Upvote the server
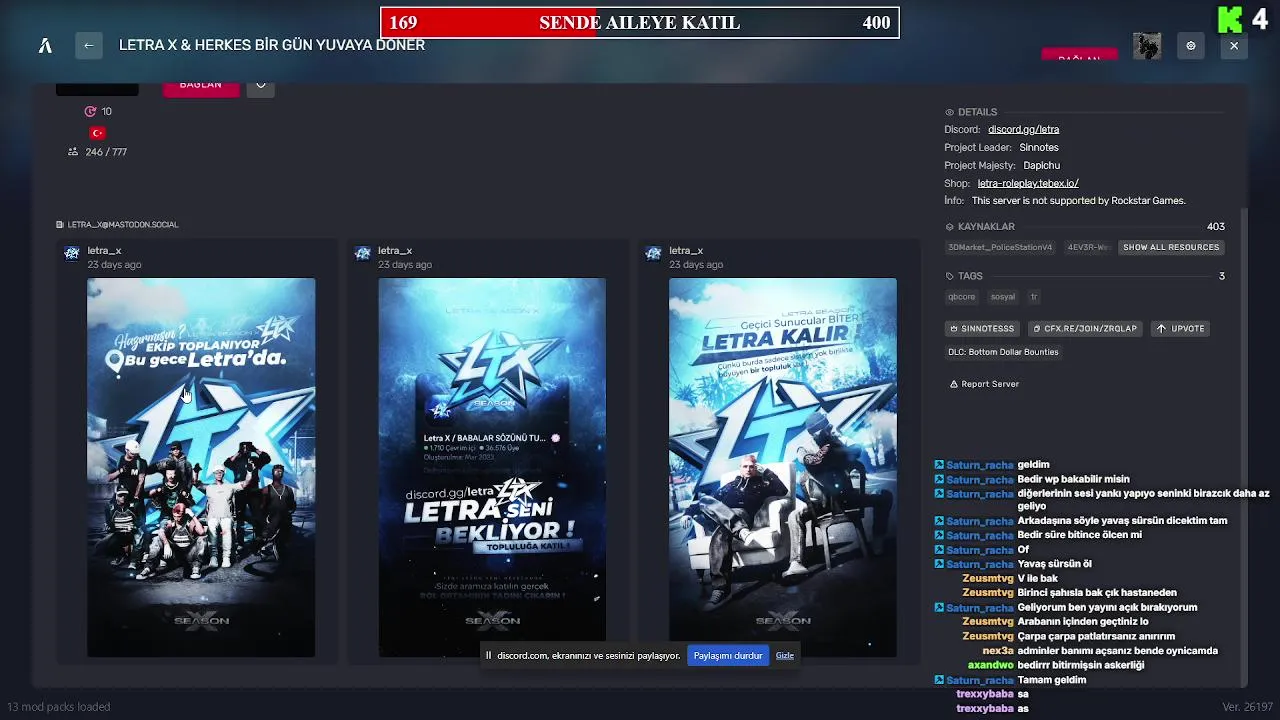 [x=1181, y=328]
